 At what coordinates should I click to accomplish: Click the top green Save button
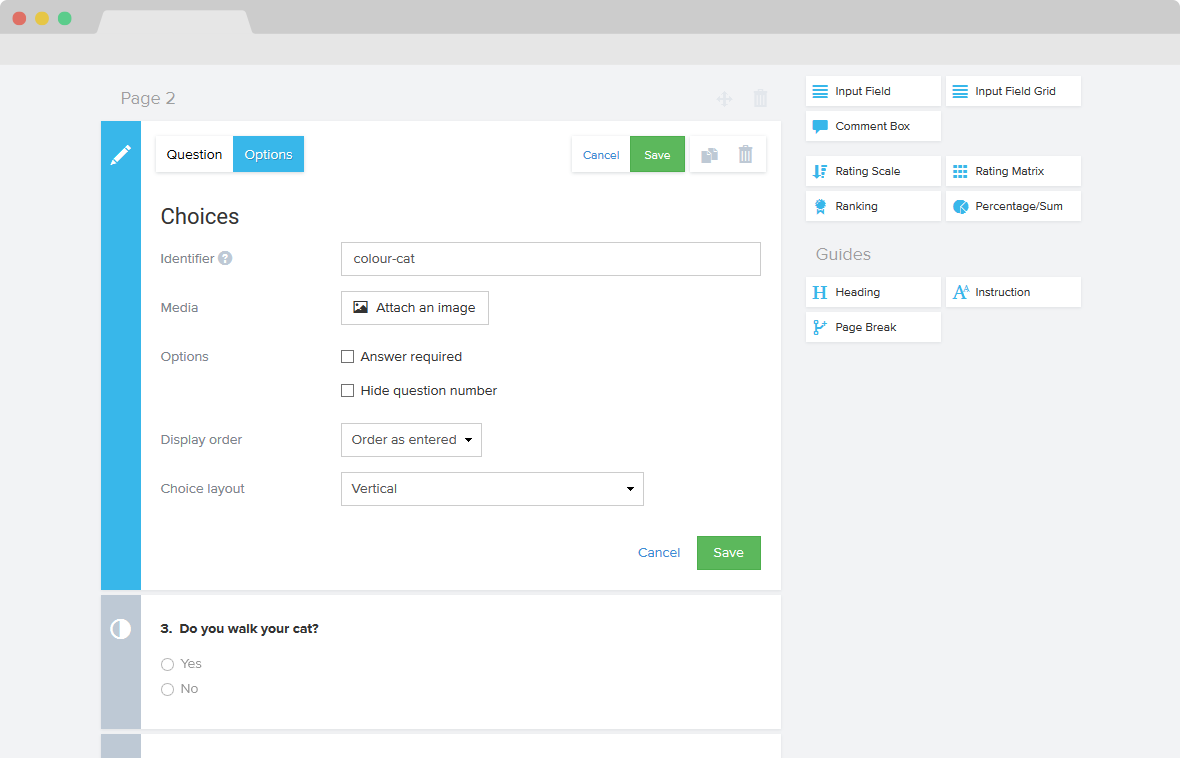tap(657, 154)
